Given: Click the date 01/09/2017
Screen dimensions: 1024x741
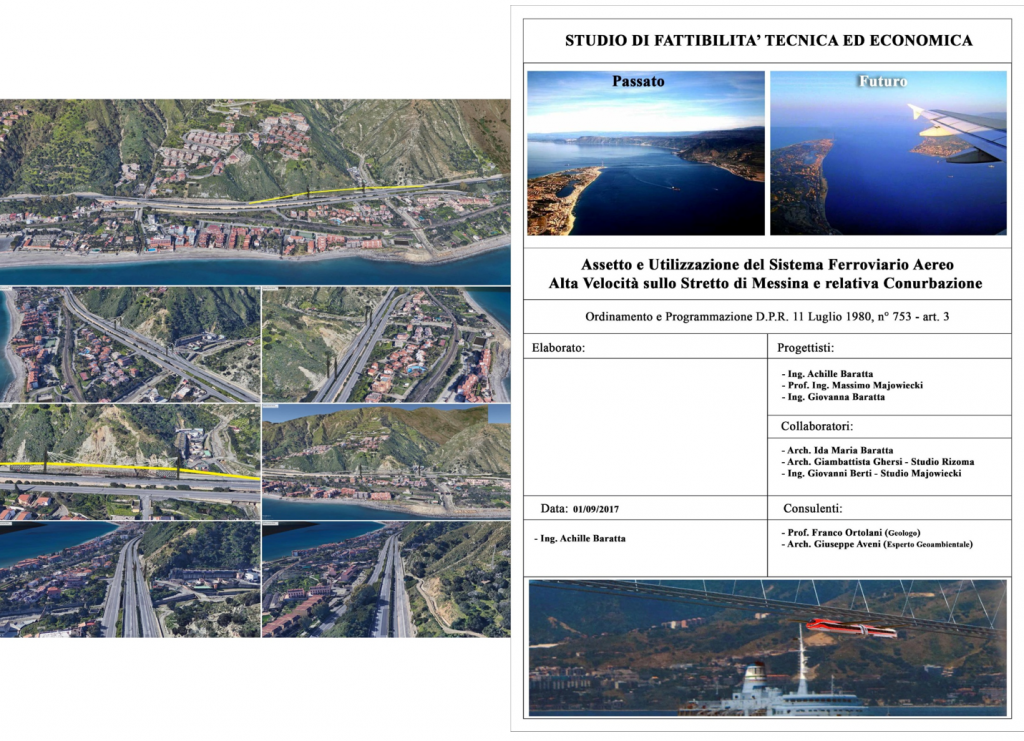Looking at the screenshot, I should pos(602,508).
